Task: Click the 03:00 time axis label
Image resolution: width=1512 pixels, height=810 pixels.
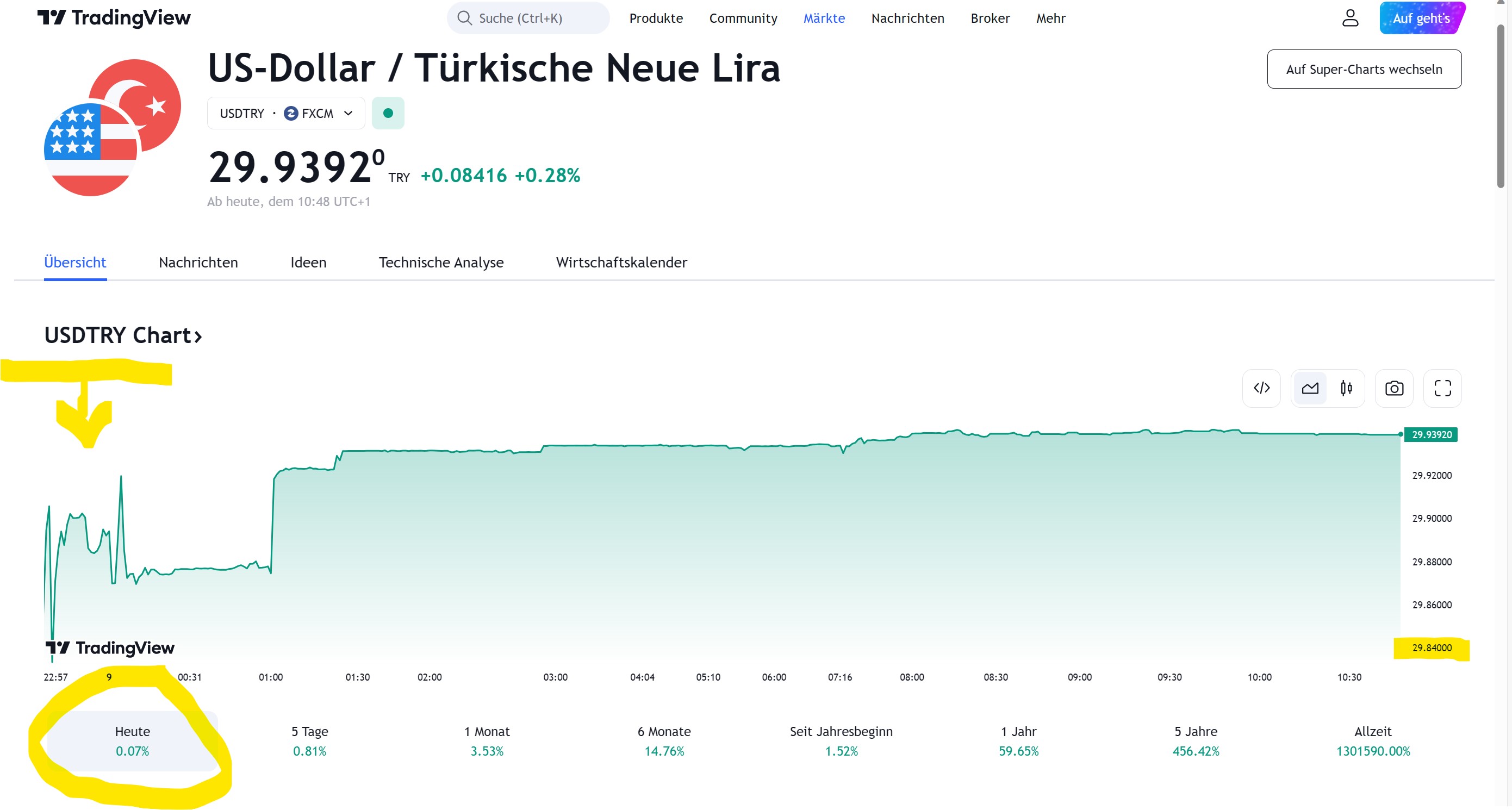Action: [555, 677]
